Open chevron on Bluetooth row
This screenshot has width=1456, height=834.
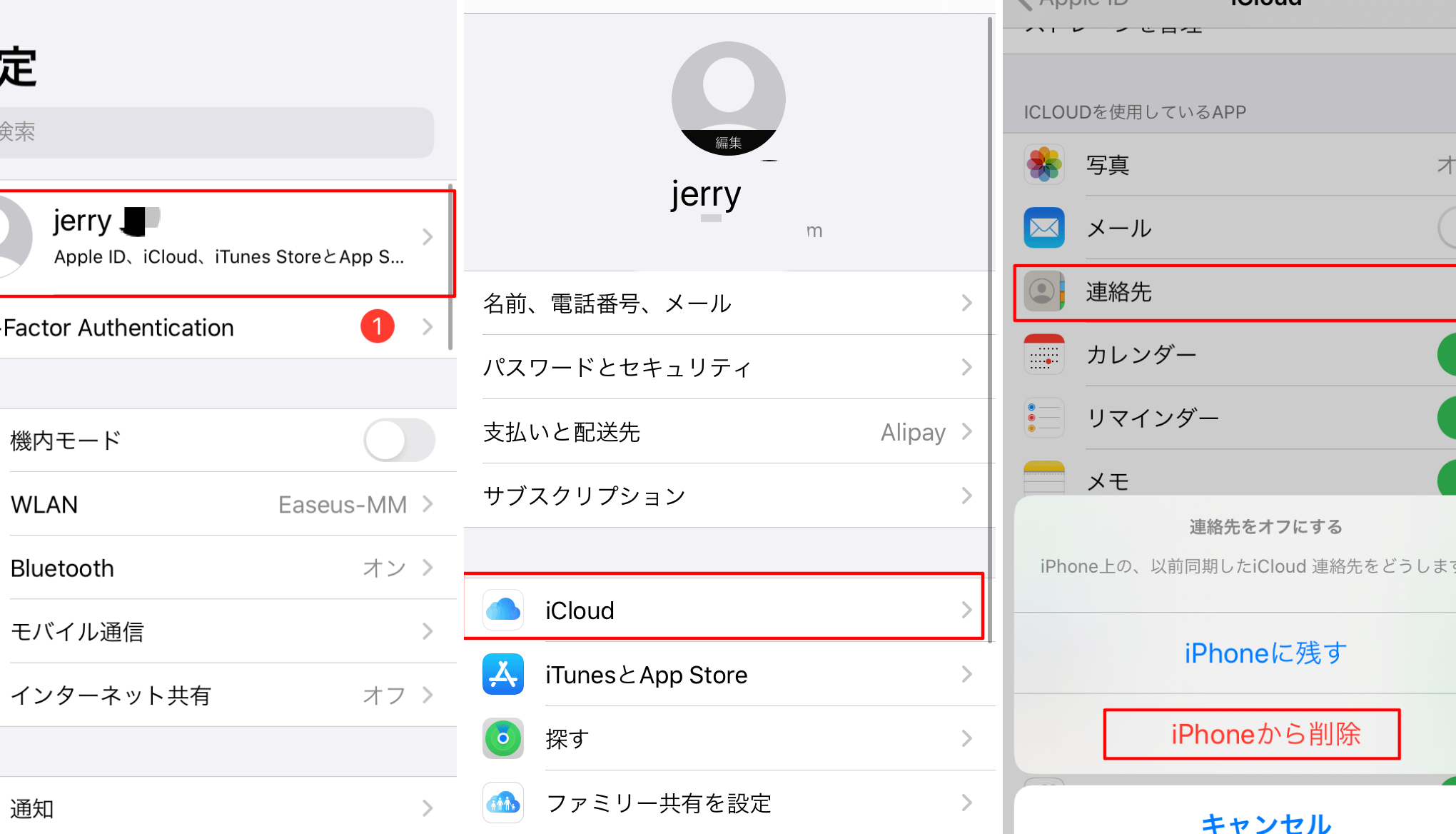[428, 568]
